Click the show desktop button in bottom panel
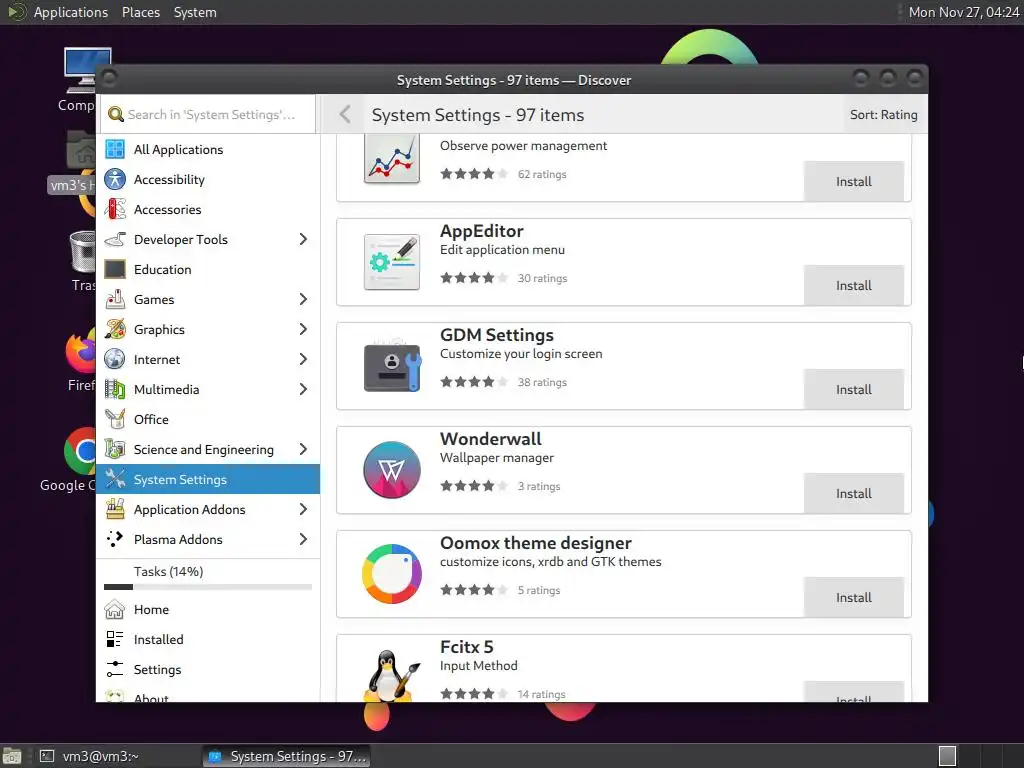1024x768 pixels. [11, 756]
